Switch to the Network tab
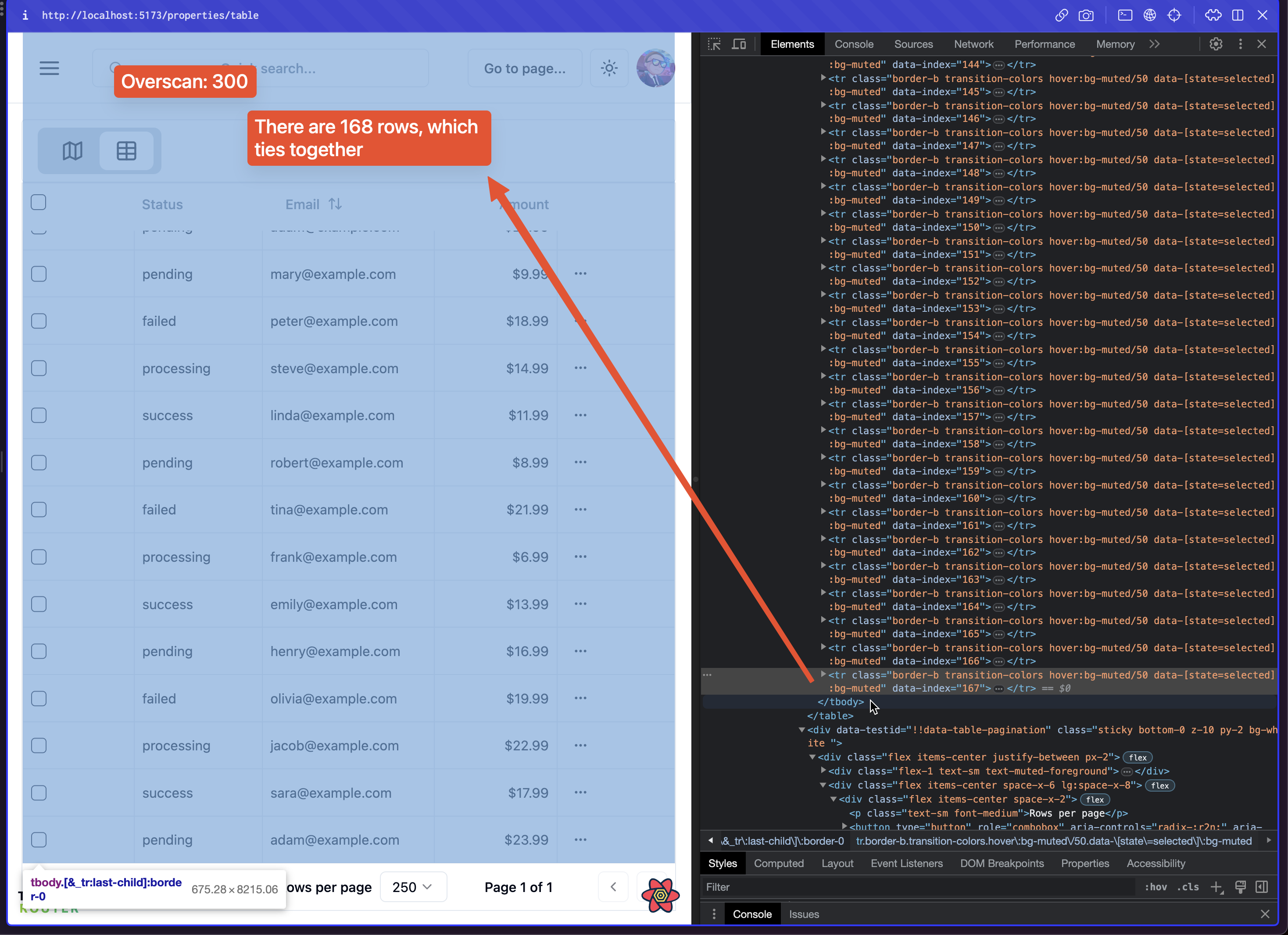Screen dimensions: 1288x935 pyautogui.click(x=973, y=44)
